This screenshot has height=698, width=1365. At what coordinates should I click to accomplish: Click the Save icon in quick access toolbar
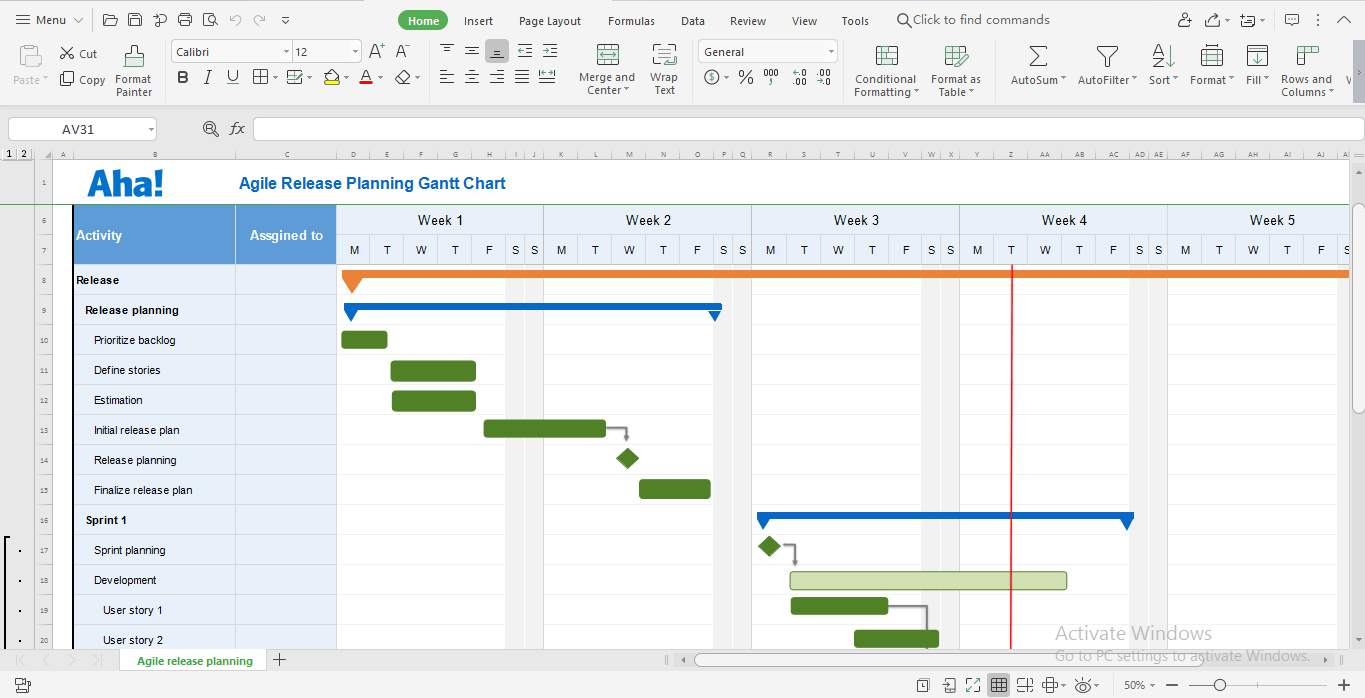[x=135, y=20]
